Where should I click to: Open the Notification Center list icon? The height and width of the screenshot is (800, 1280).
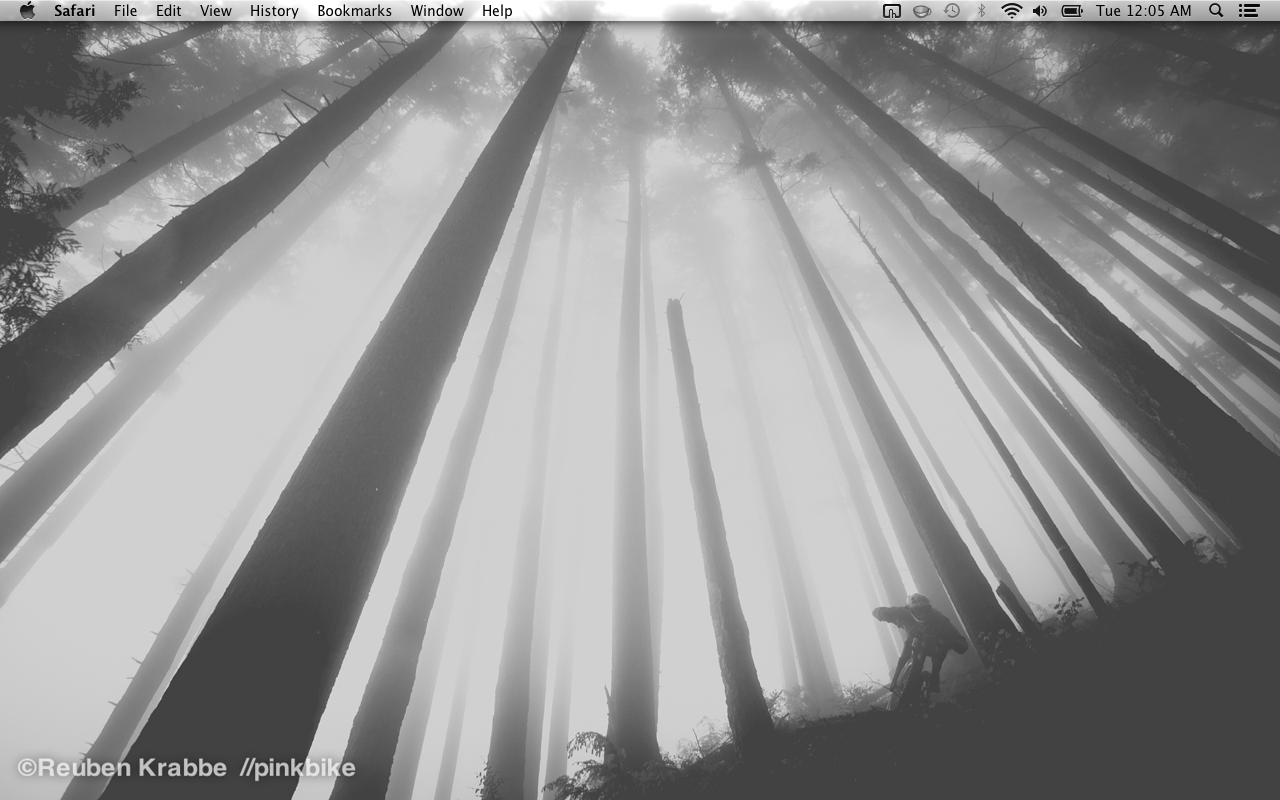pos(1248,11)
